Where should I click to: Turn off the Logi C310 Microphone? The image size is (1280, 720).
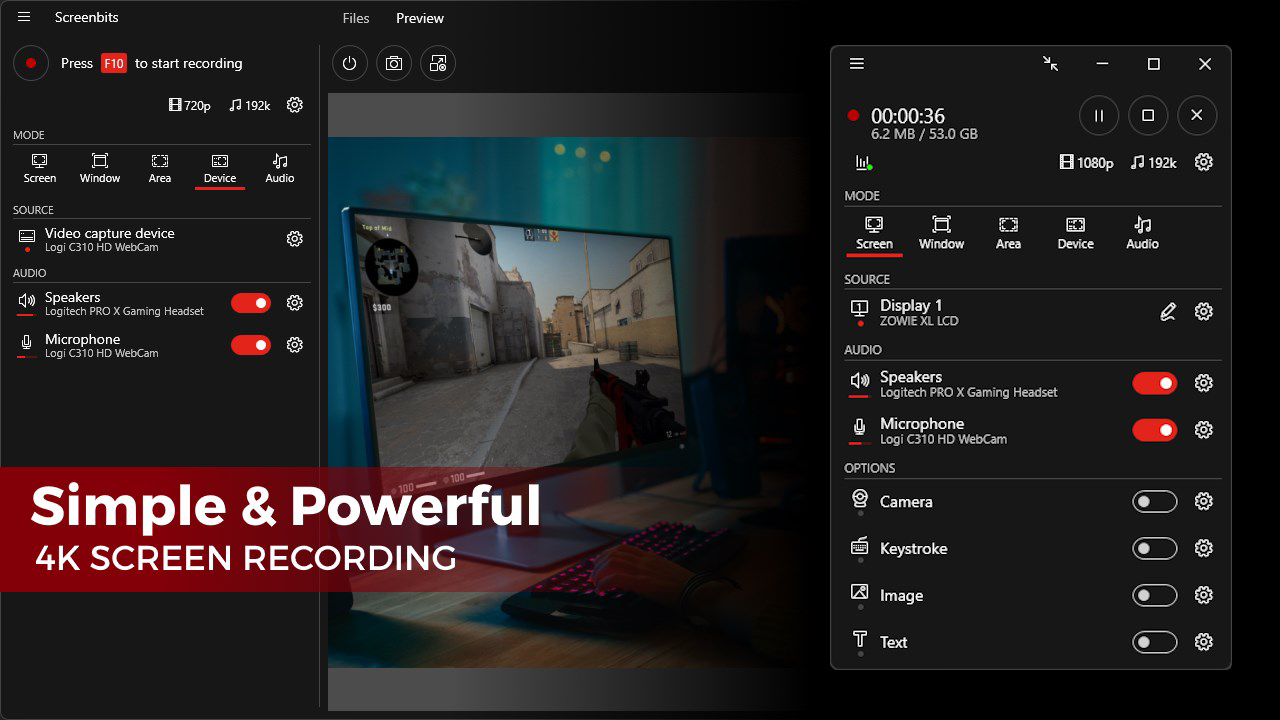1155,430
